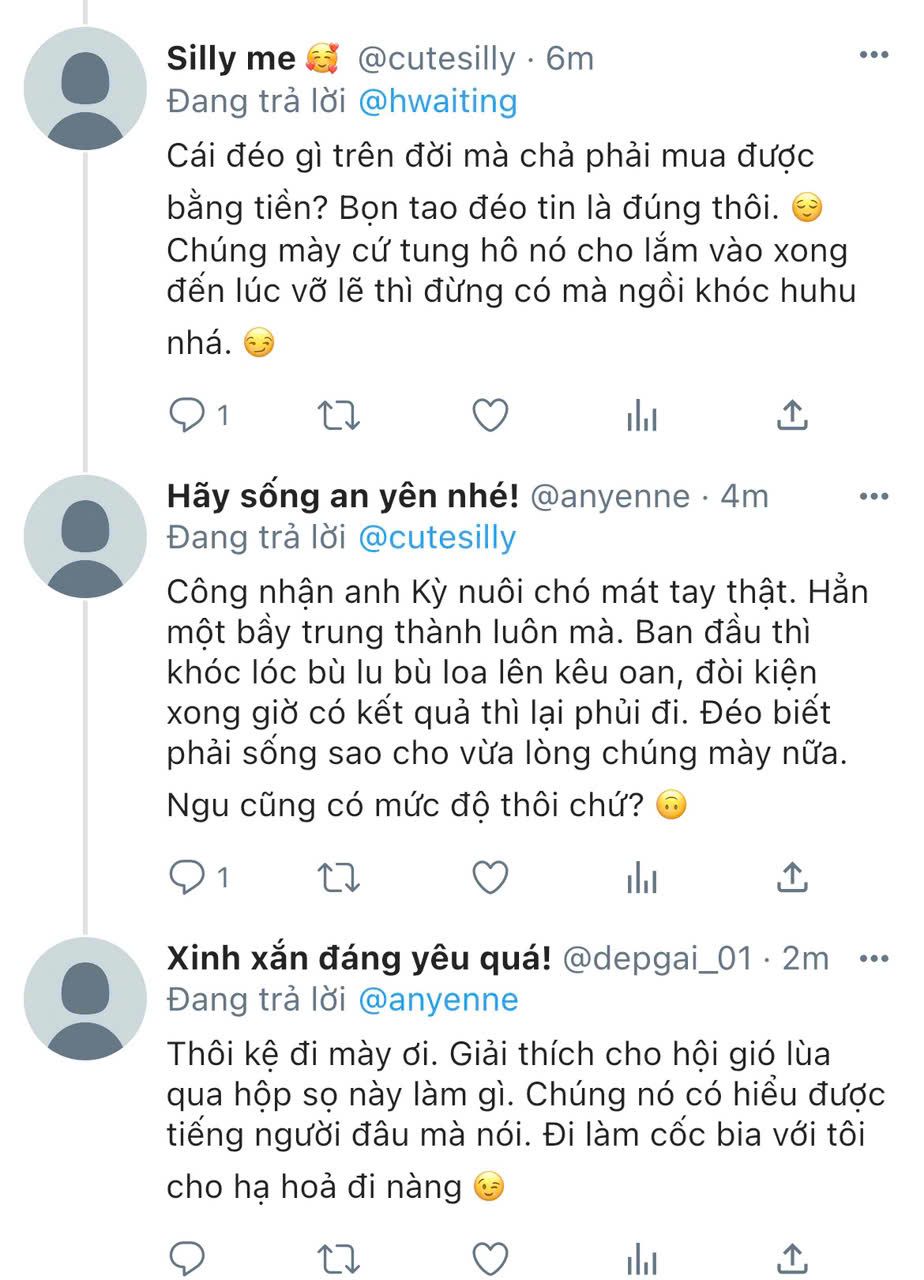
Task: Open the @hwaiting mention link
Action: pyautogui.click(x=439, y=101)
